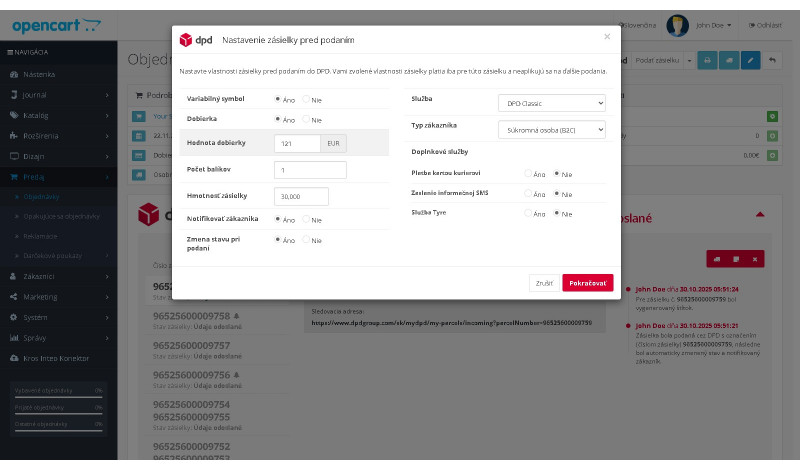Click the Hmotnosť zásielky input field
This screenshot has height=470, width=800.
click(x=301, y=196)
